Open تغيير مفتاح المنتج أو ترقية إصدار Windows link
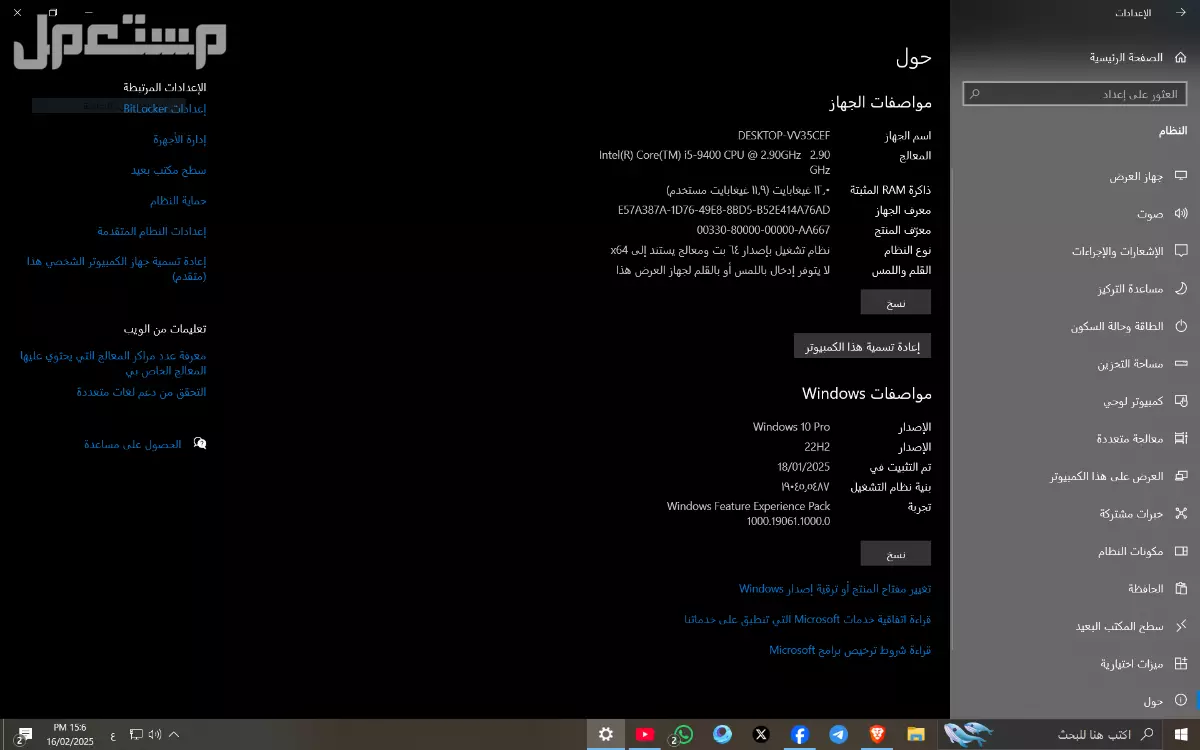Image resolution: width=1200 pixels, height=750 pixels. click(835, 589)
